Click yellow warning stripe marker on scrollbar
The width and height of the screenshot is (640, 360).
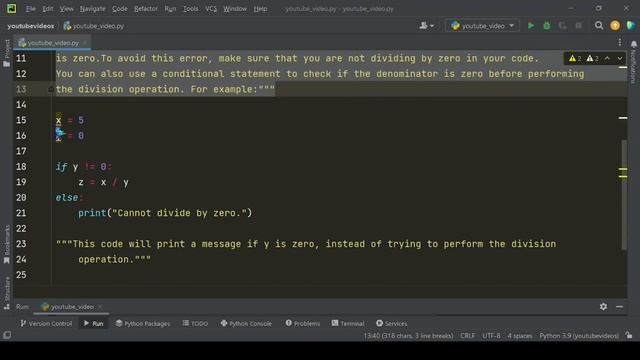(x=623, y=169)
